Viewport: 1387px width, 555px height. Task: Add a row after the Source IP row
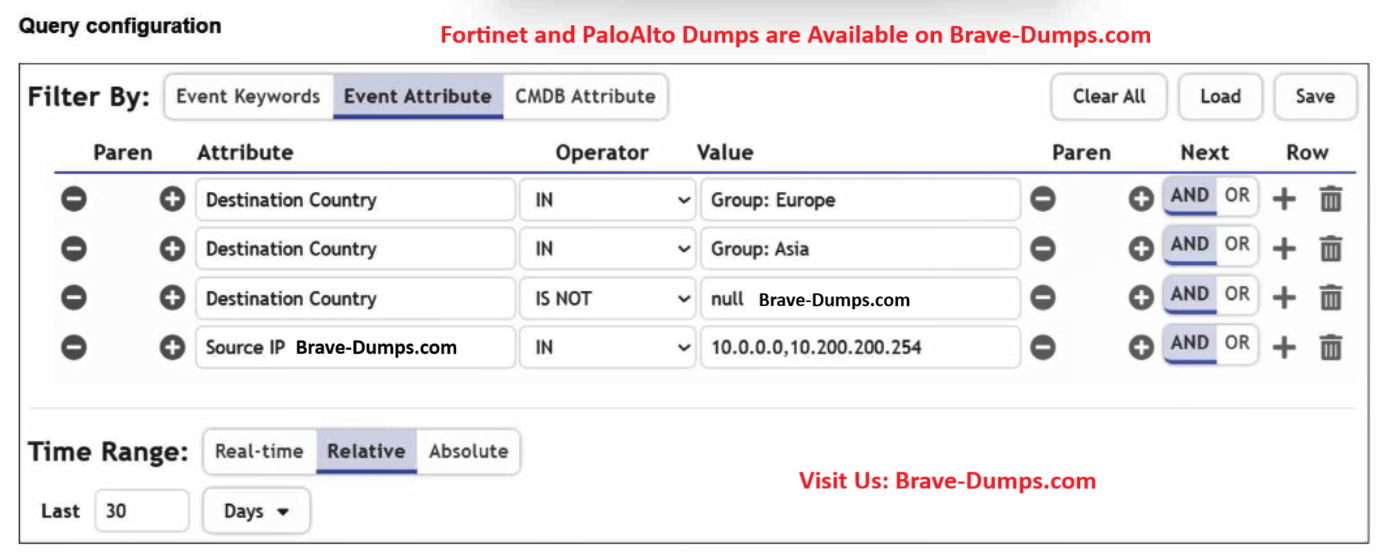(1284, 348)
